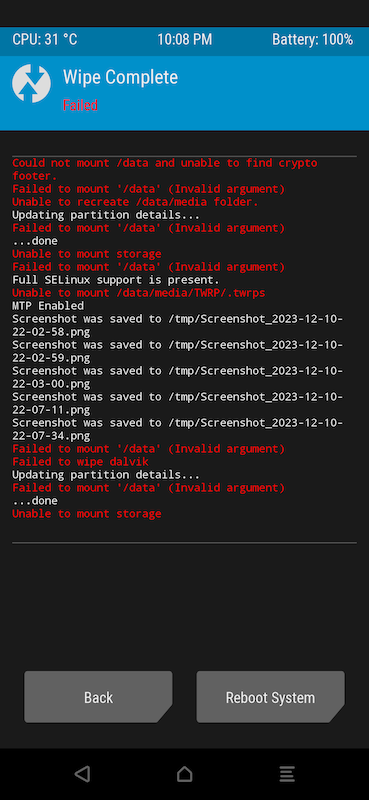Viewport: 369px width, 800px height.
Task: Click the Screenshot 22-02-58.png saved entry
Action: click(x=178, y=326)
